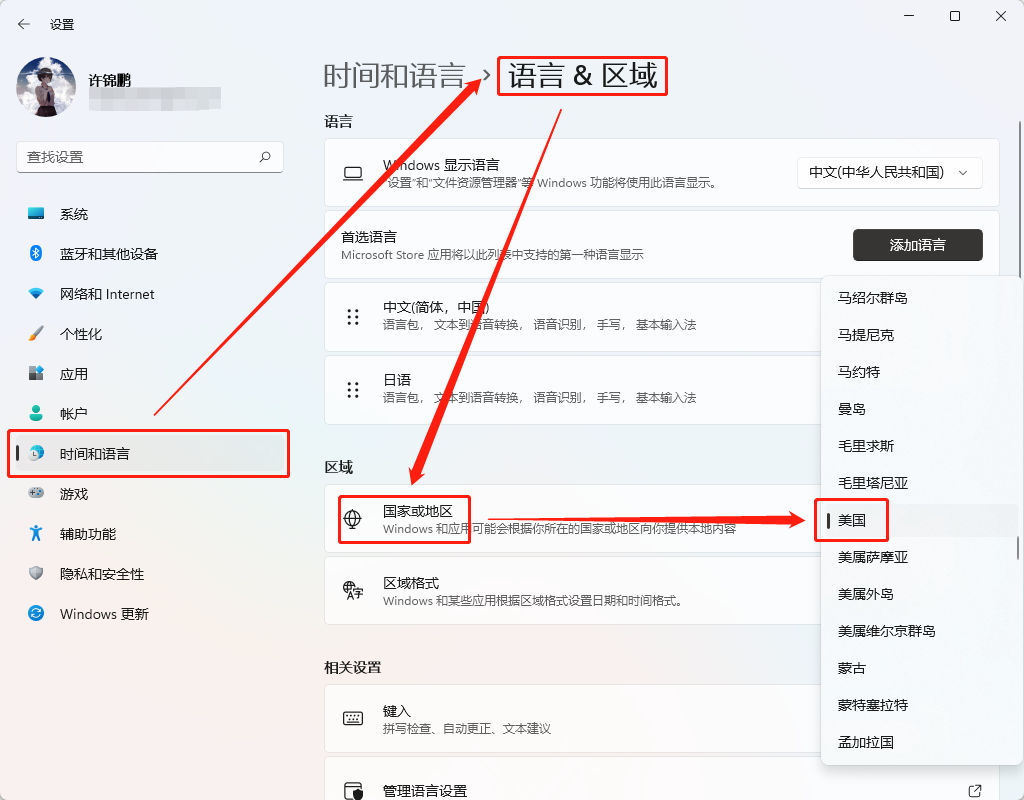The width and height of the screenshot is (1024, 800).
Task: Click the back arrow in Settings header
Action: (24, 24)
